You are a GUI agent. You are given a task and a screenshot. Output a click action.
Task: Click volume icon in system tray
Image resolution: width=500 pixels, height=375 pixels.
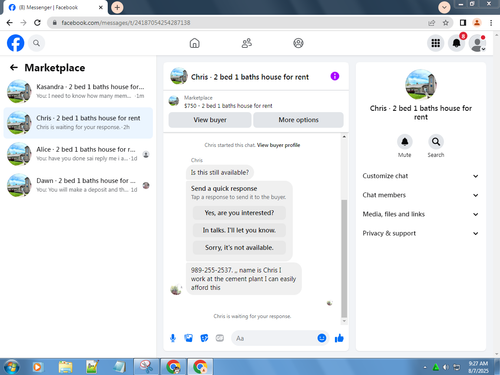tap(446, 367)
